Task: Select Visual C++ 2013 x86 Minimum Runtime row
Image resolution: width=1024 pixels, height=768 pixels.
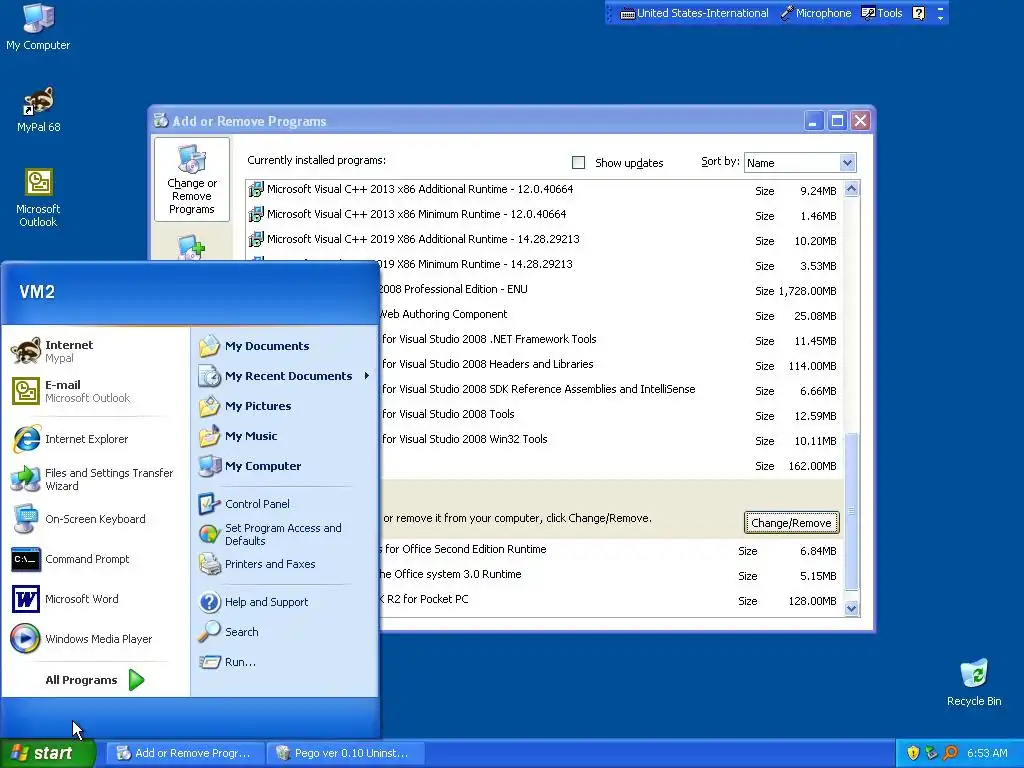Action: 545,215
